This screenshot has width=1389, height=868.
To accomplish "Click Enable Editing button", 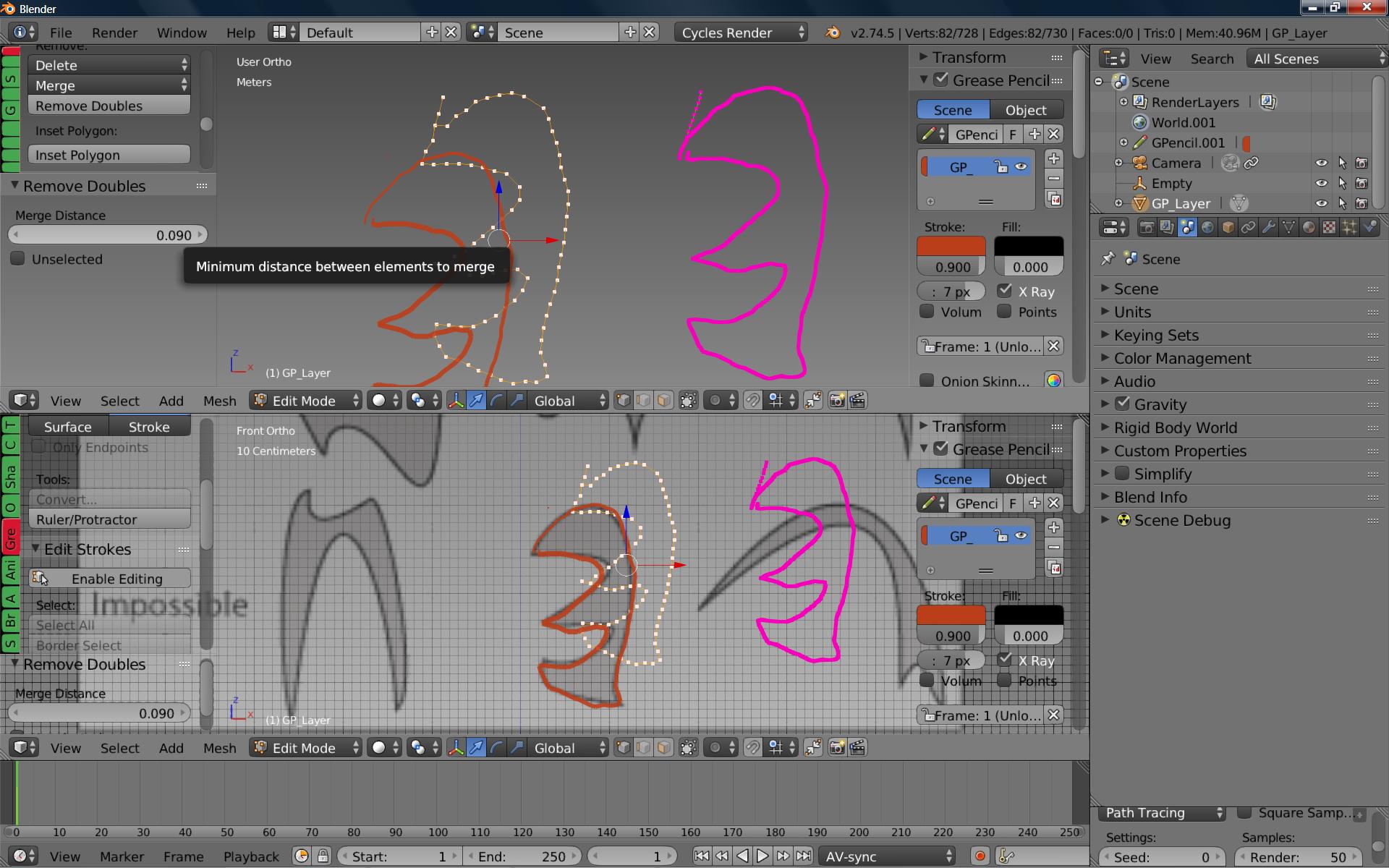I will click(x=109, y=579).
